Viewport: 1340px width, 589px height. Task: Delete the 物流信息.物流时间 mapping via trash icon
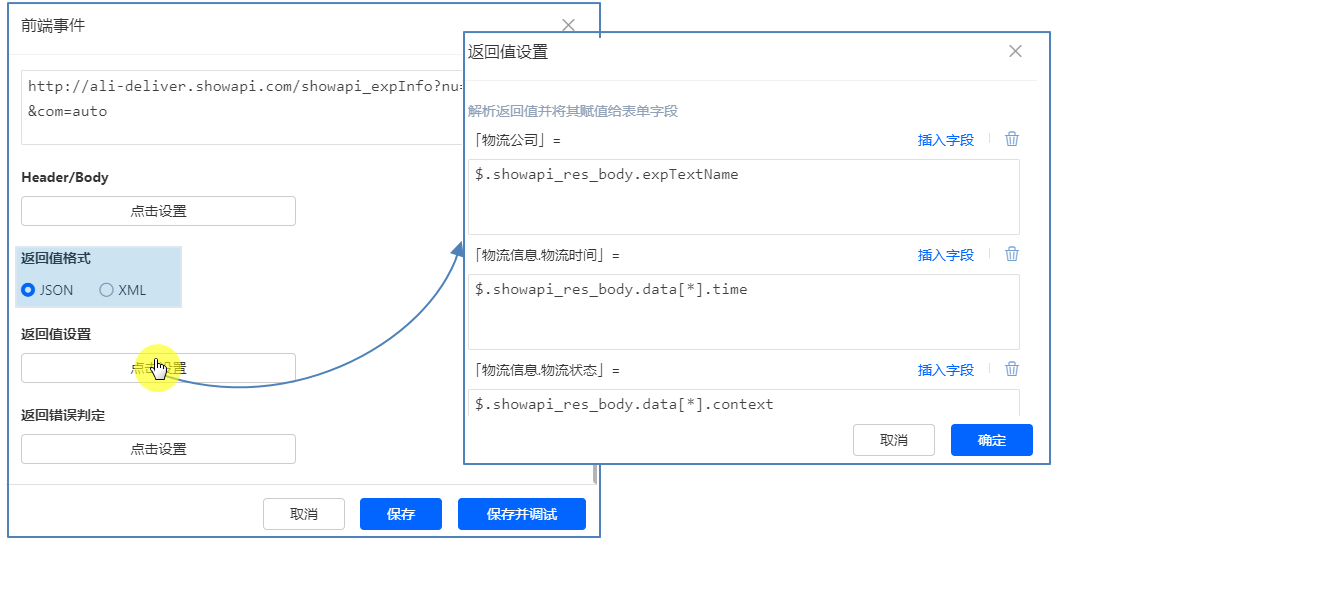click(x=1012, y=254)
